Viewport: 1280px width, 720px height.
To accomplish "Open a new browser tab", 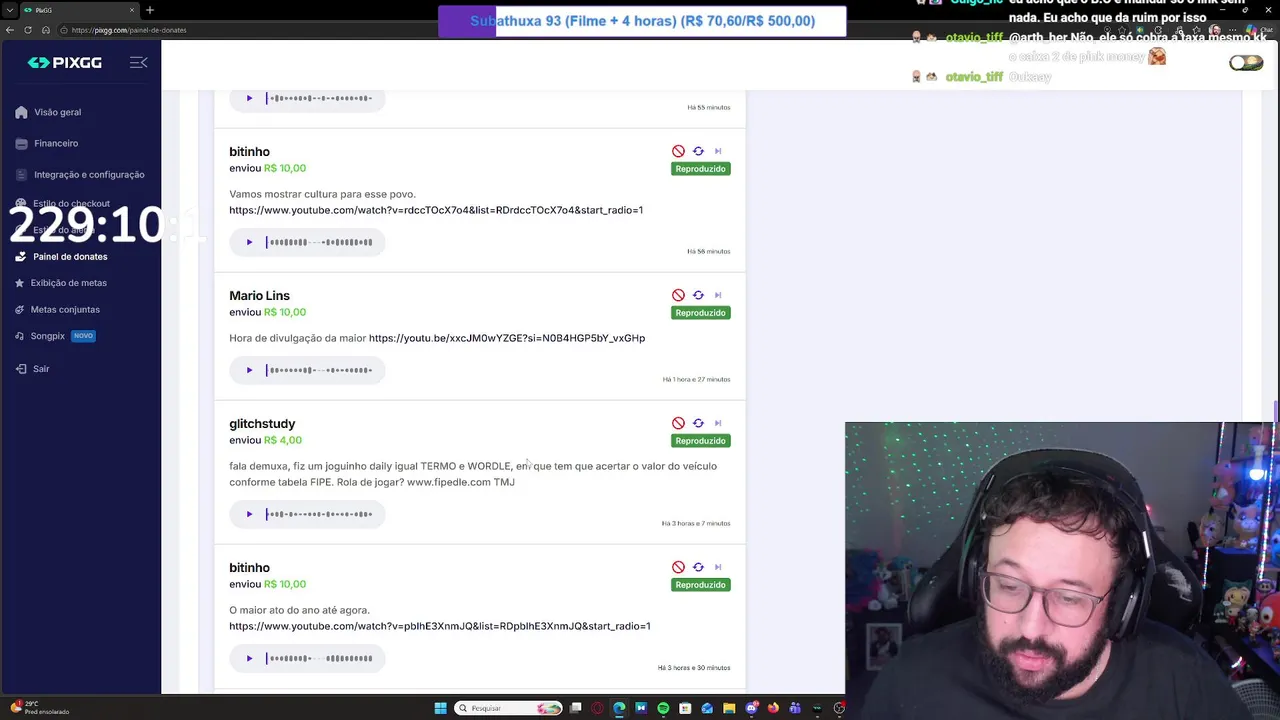I will [x=150, y=10].
